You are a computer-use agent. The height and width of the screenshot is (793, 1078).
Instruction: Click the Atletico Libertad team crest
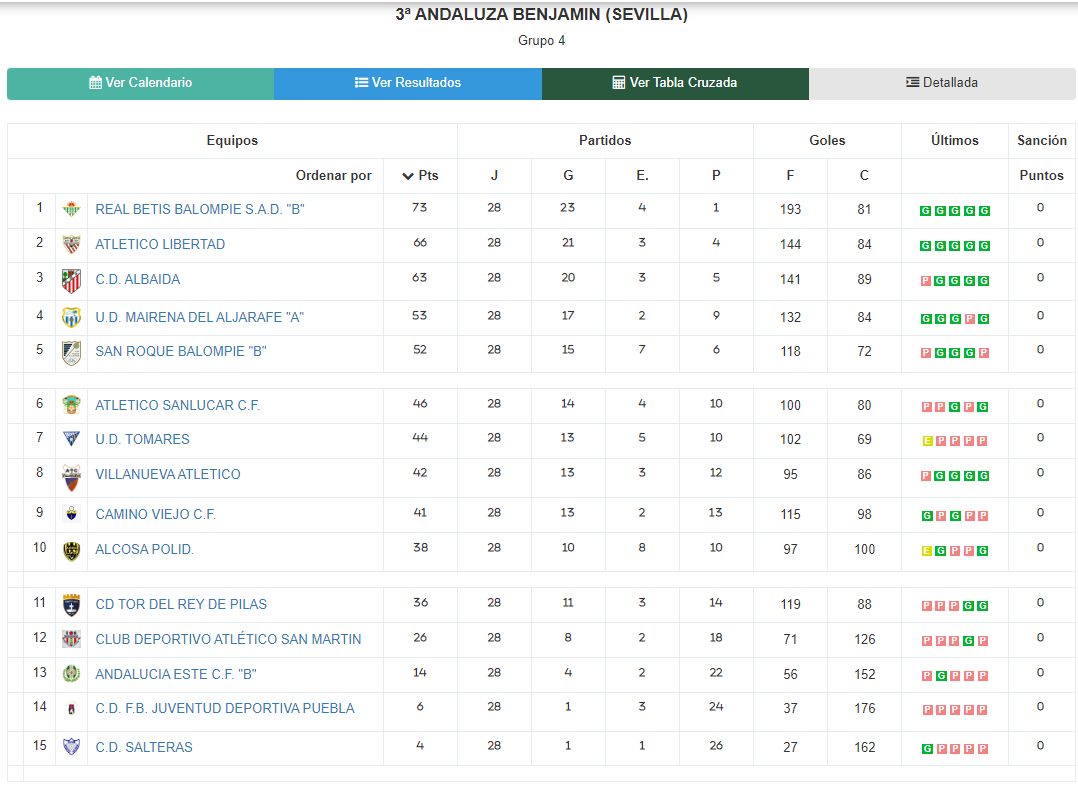pyautogui.click(x=72, y=244)
